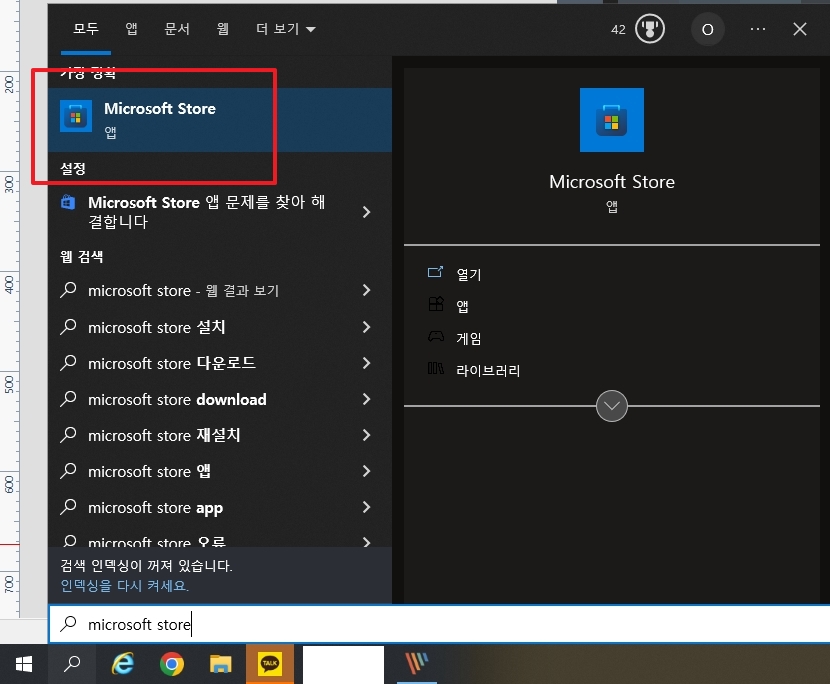Click magnifier icon beside 'microsoft store 재설치'
This screenshot has height=684, width=830.
tap(68, 435)
